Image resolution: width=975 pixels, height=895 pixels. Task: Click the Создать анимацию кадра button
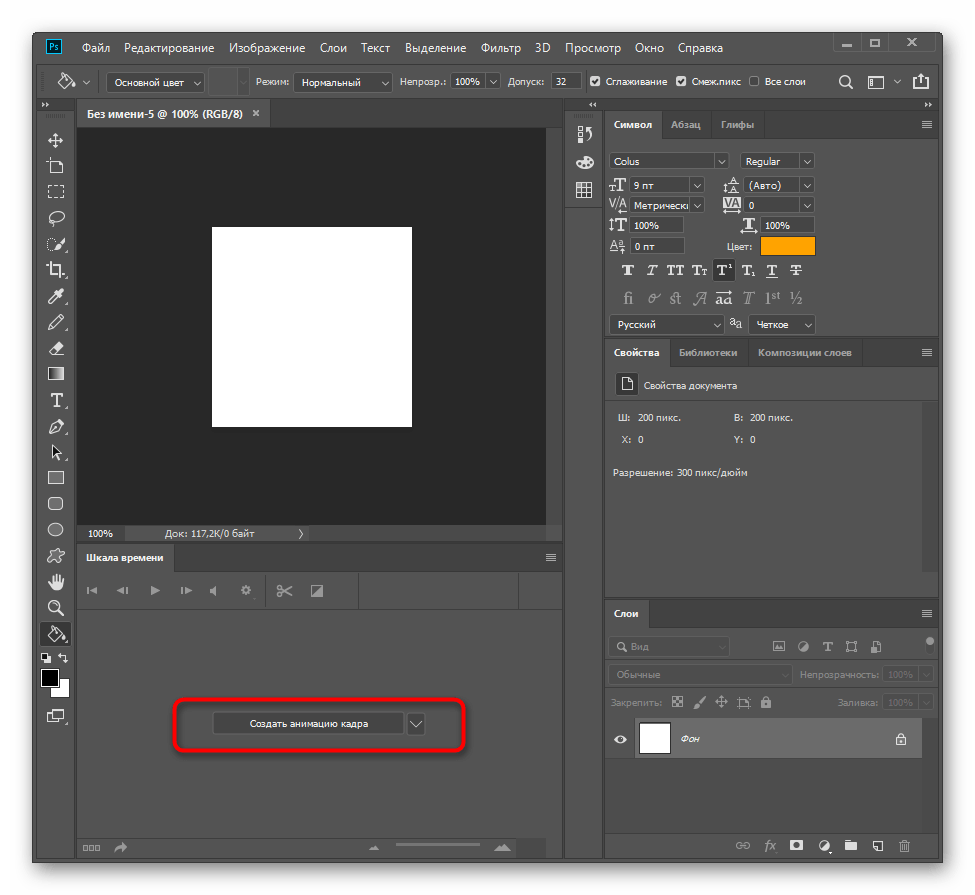308,724
